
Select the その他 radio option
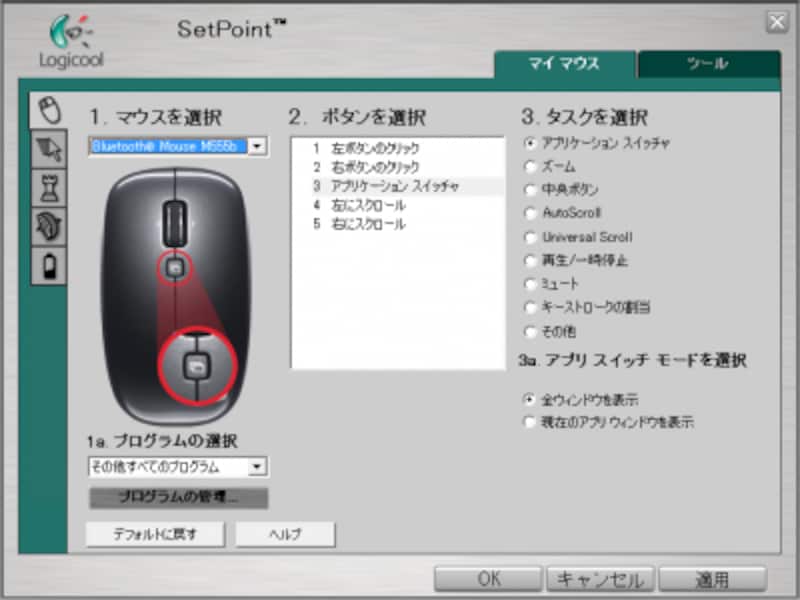(x=530, y=332)
